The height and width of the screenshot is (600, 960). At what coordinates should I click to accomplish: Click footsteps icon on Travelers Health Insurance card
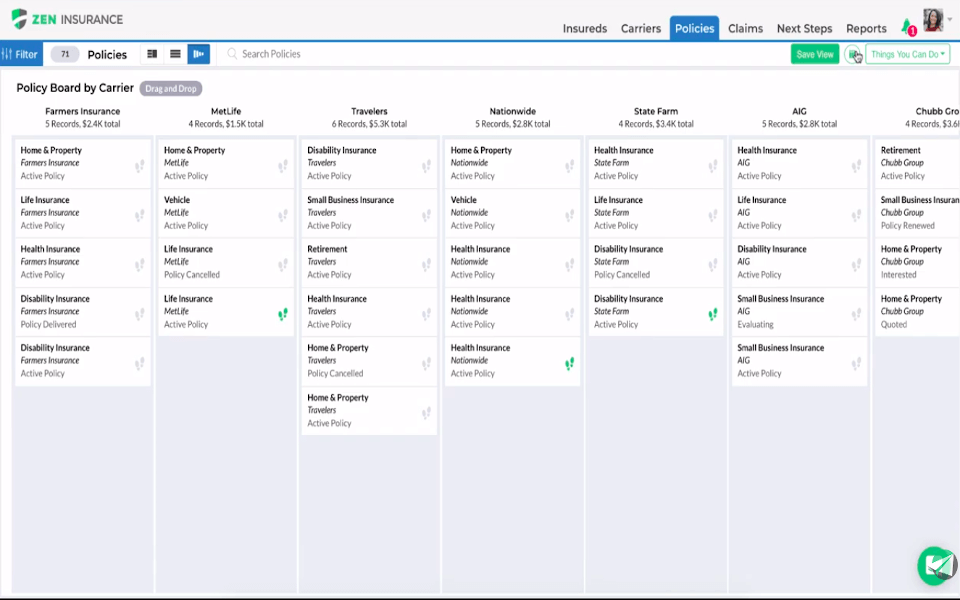pyautogui.click(x=426, y=314)
